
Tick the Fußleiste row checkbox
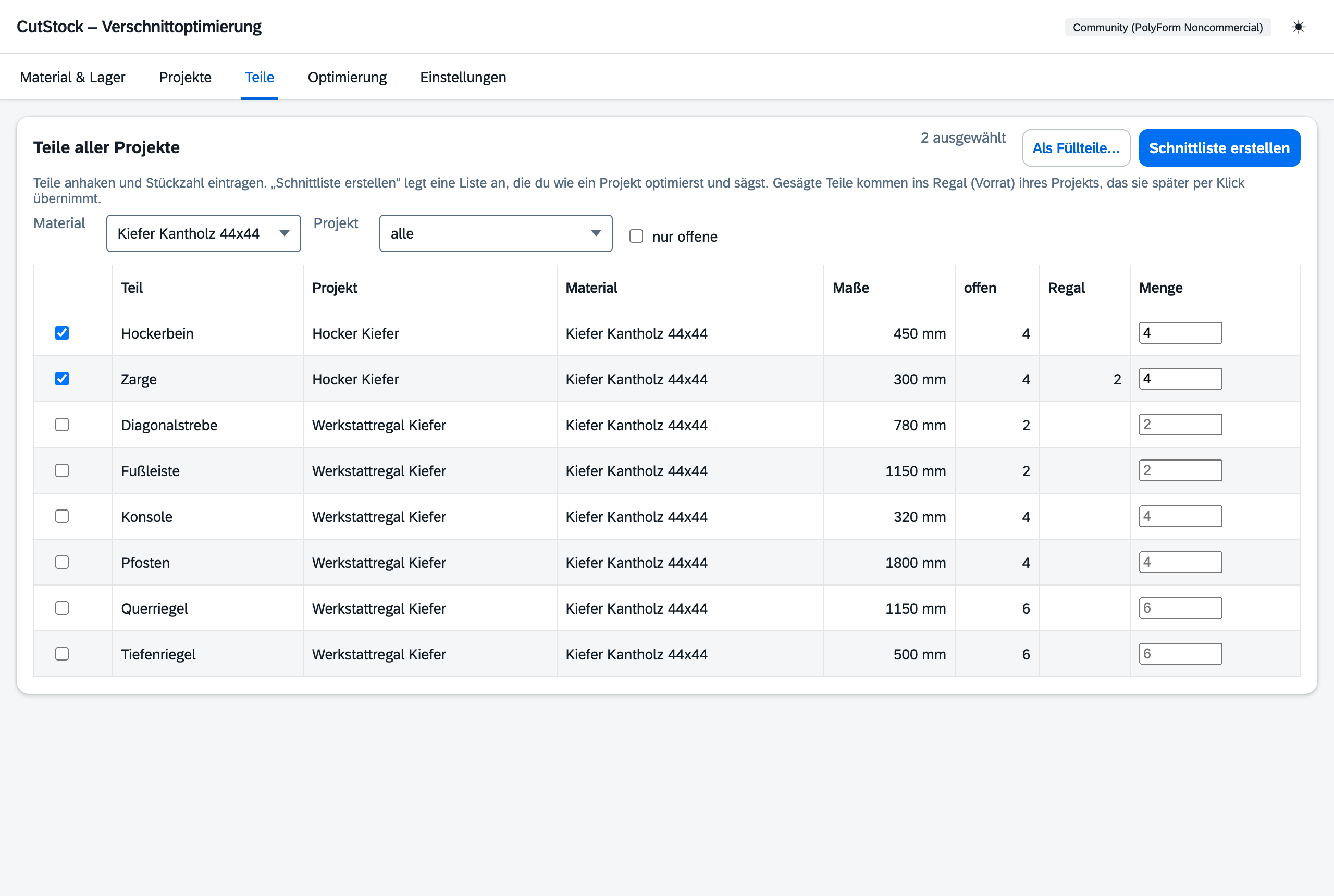(61, 470)
